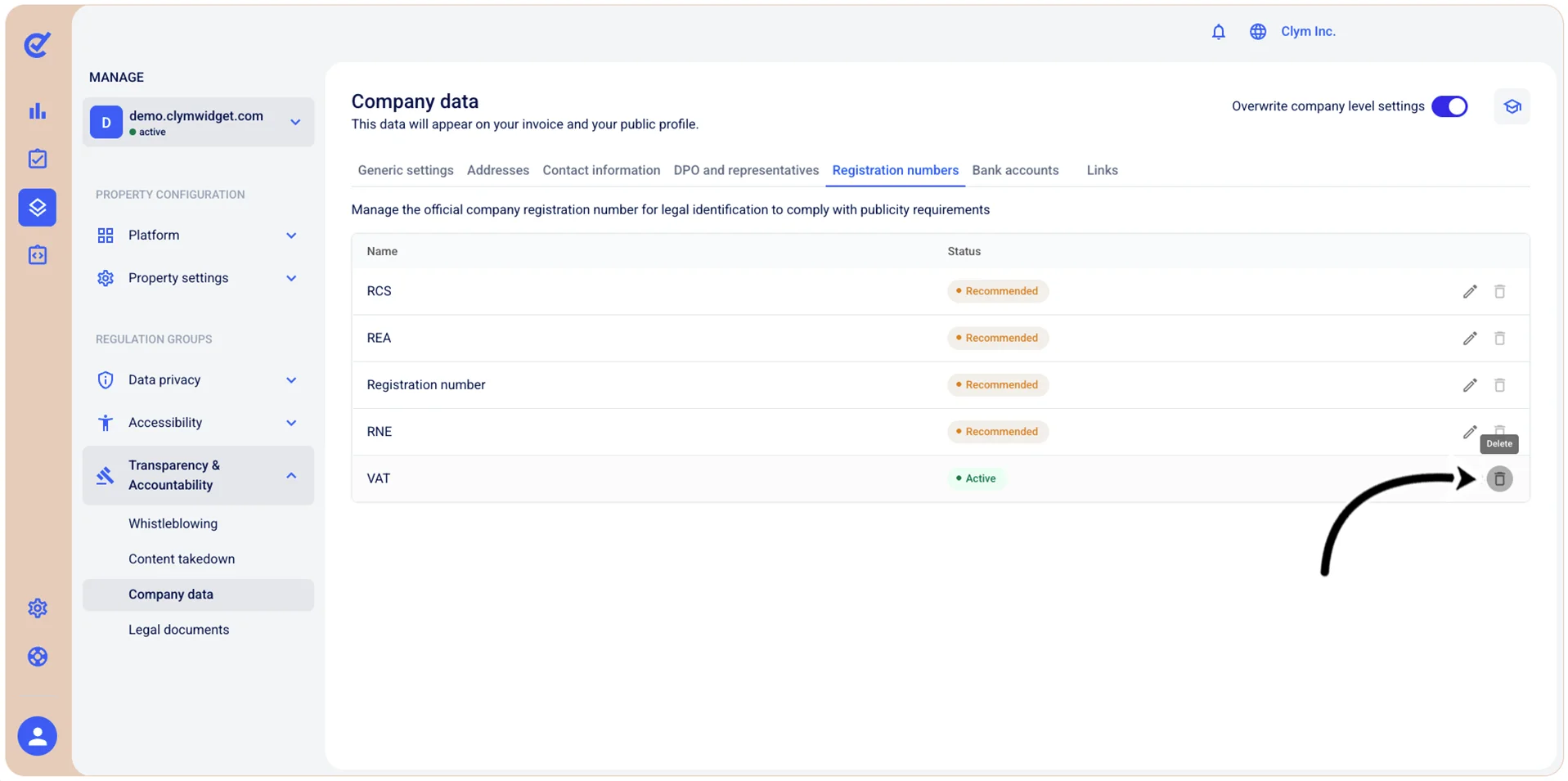Expand the Platform menu
Image resolution: width=1568 pixels, height=781 pixels.
tap(198, 236)
